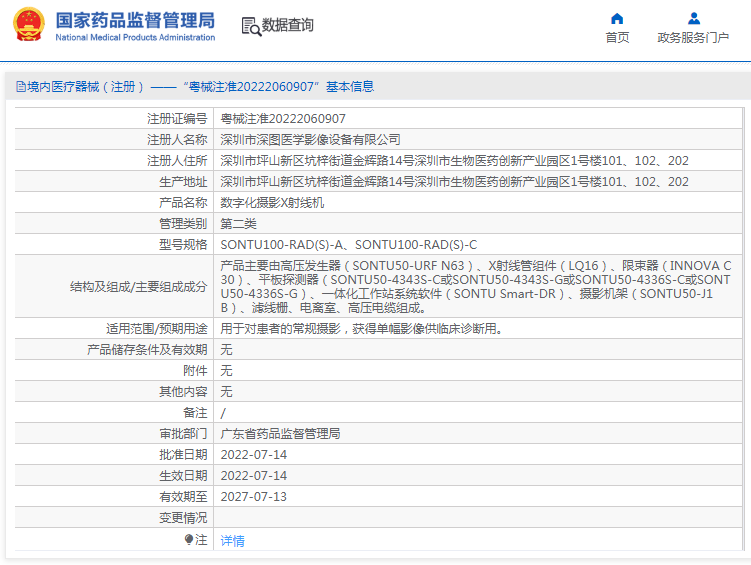This screenshot has width=751, height=565.
Task: Click the 附件 label
Action: click(x=195, y=371)
